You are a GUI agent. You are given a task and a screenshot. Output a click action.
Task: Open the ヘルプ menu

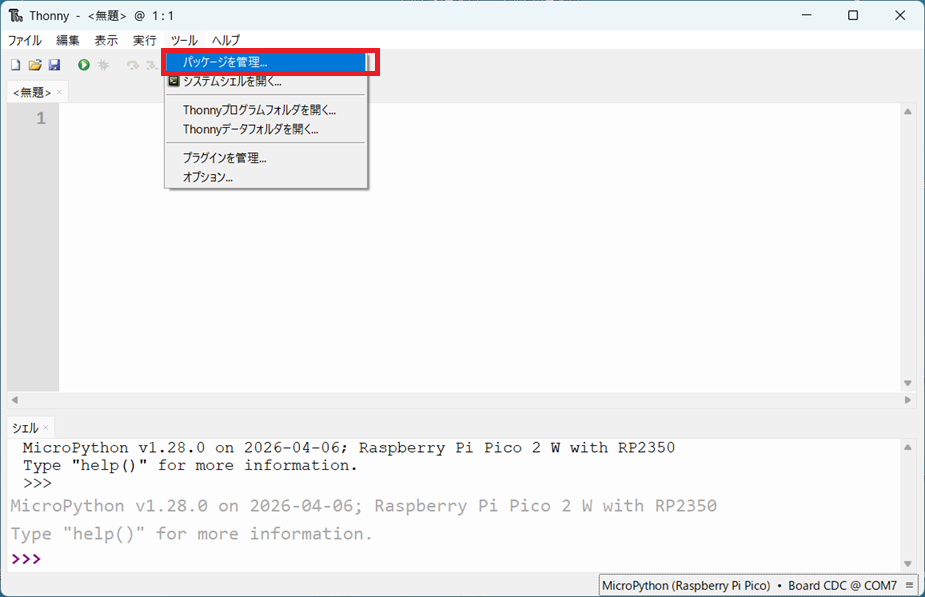226,40
